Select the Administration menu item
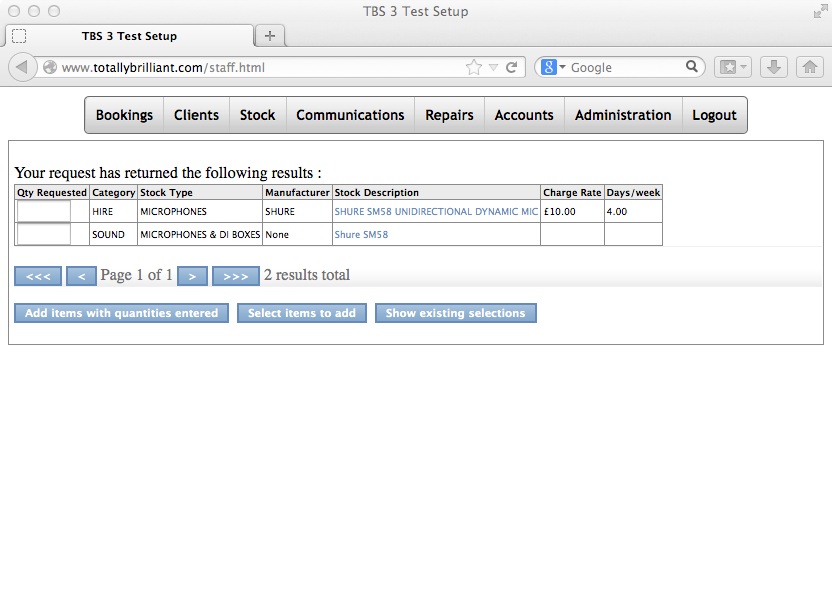Image resolution: width=832 pixels, height=595 pixels. tap(622, 115)
